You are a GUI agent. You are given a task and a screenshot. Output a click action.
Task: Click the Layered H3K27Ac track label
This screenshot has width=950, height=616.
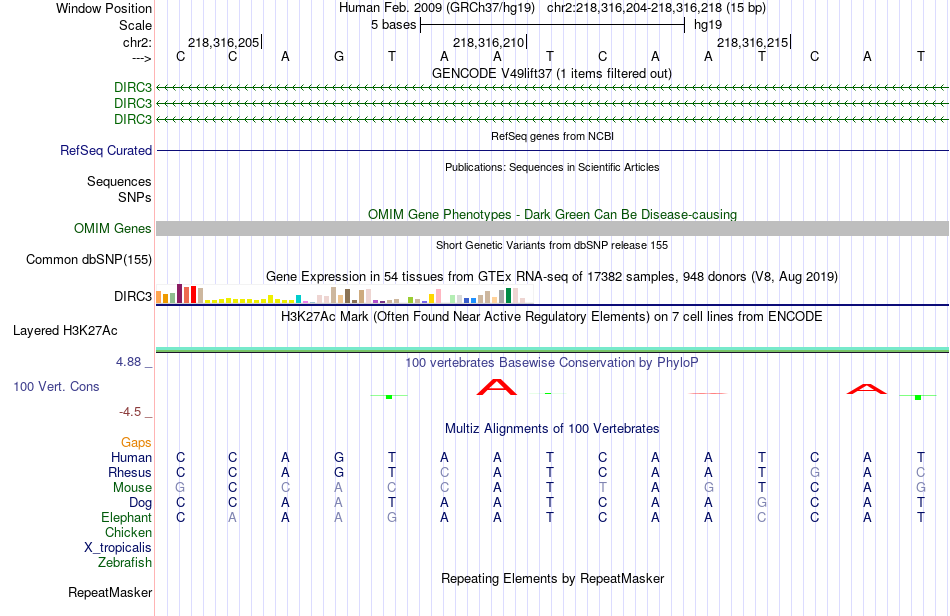65,331
